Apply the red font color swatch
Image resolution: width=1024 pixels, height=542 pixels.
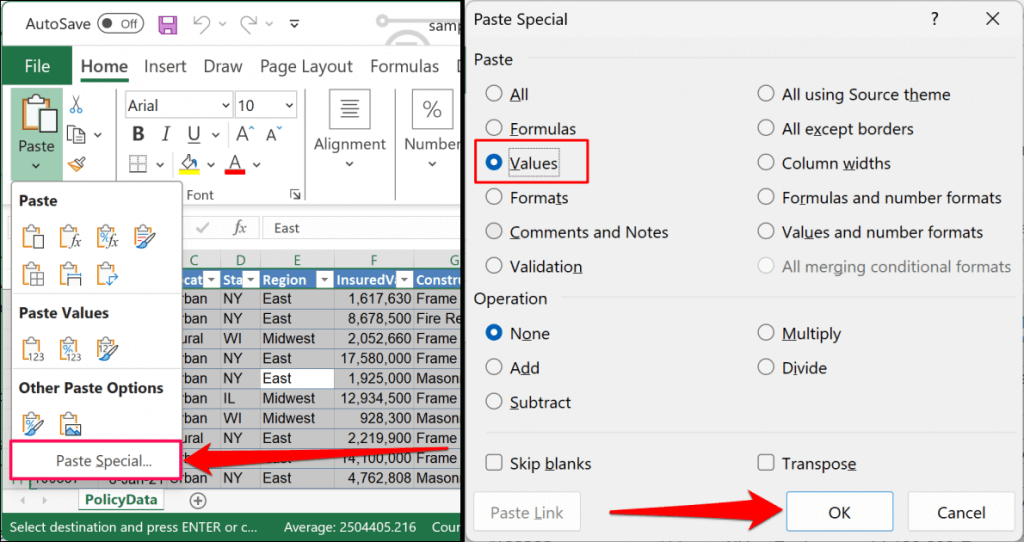pyautogui.click(x=236, y=163)
